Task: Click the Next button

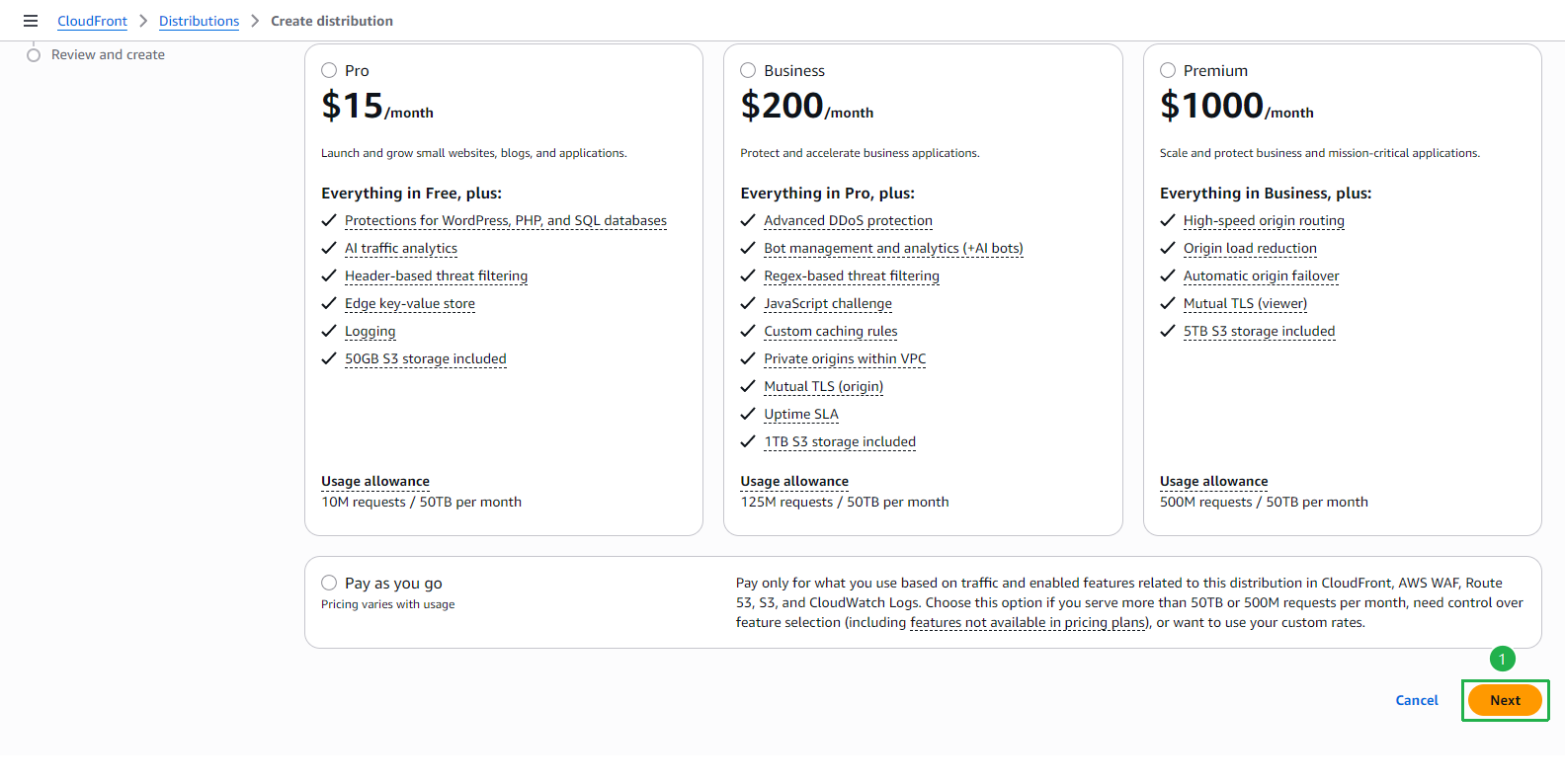Action: (x=1505, y=700)
